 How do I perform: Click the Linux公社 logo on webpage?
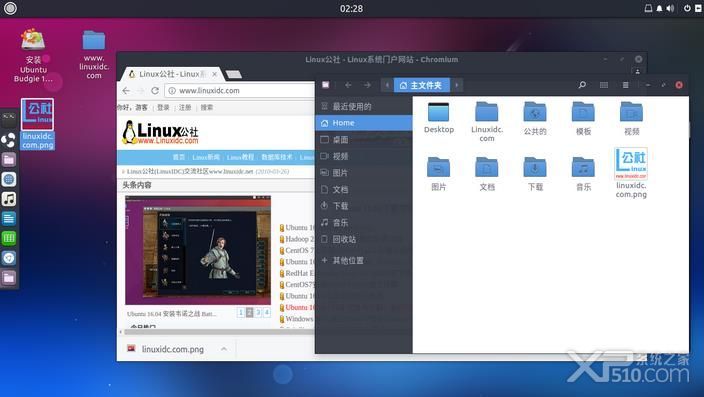(x=160, y=132)
